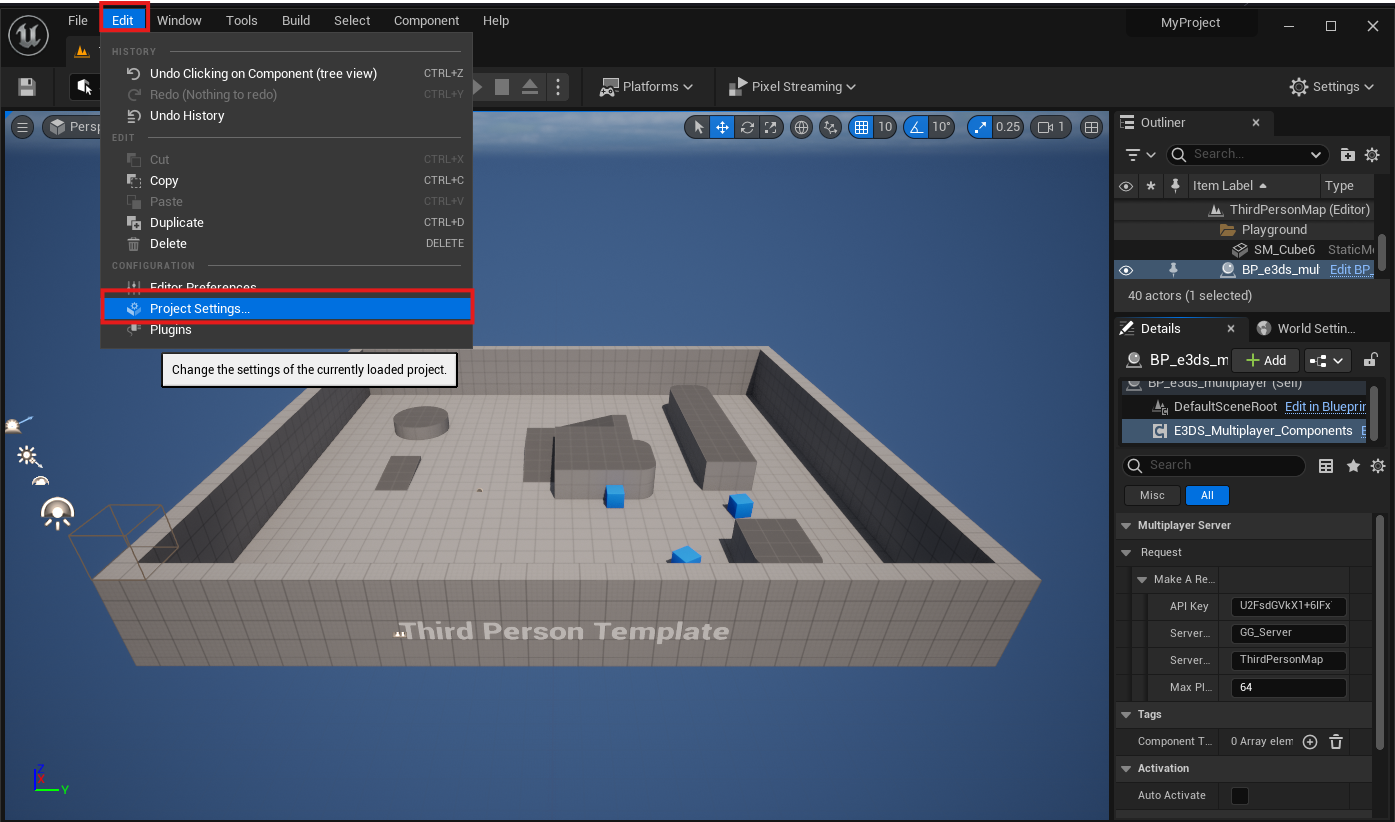Add new folder in Outliner
The image size is (1395, 822).
tap(1348, 154)
